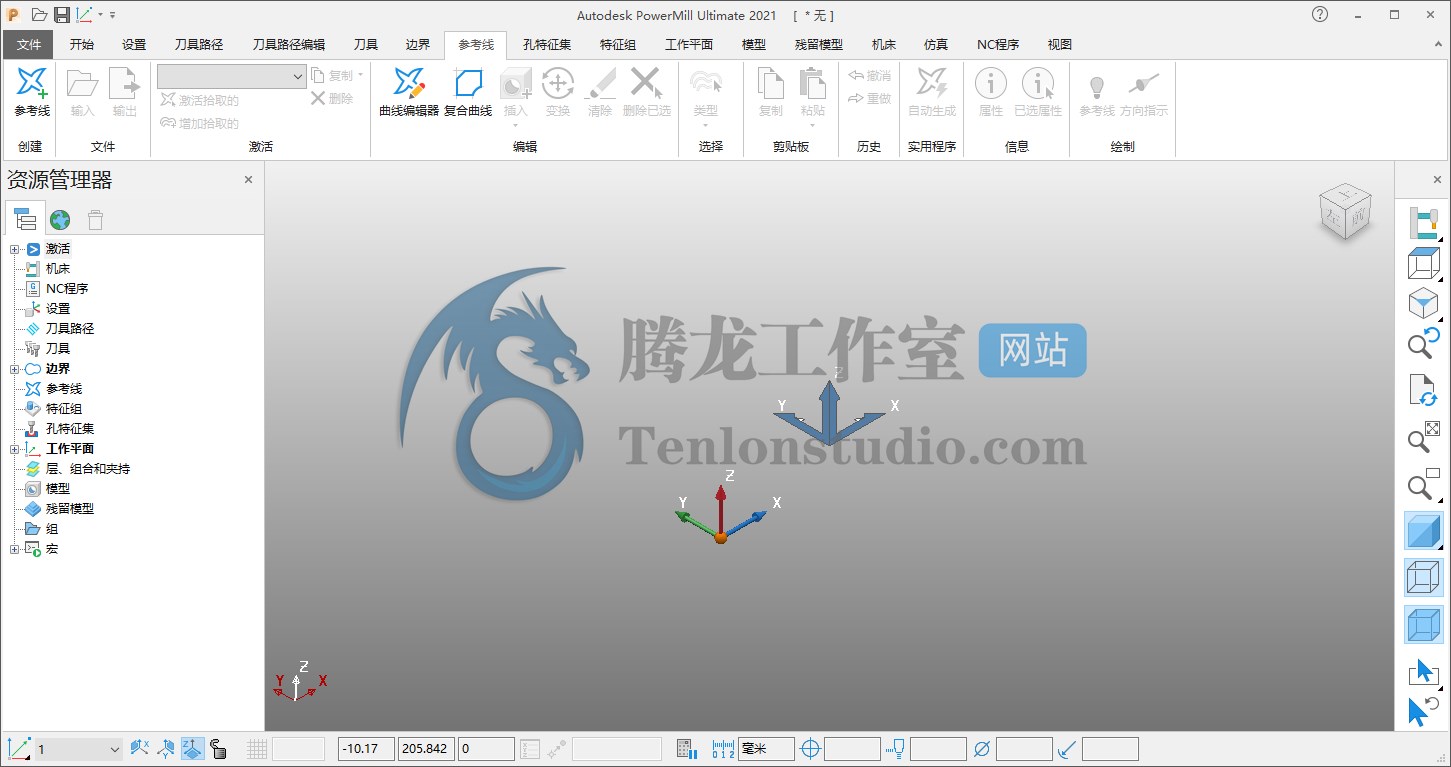Click the calculator icon in status bar

pos(686,749)
